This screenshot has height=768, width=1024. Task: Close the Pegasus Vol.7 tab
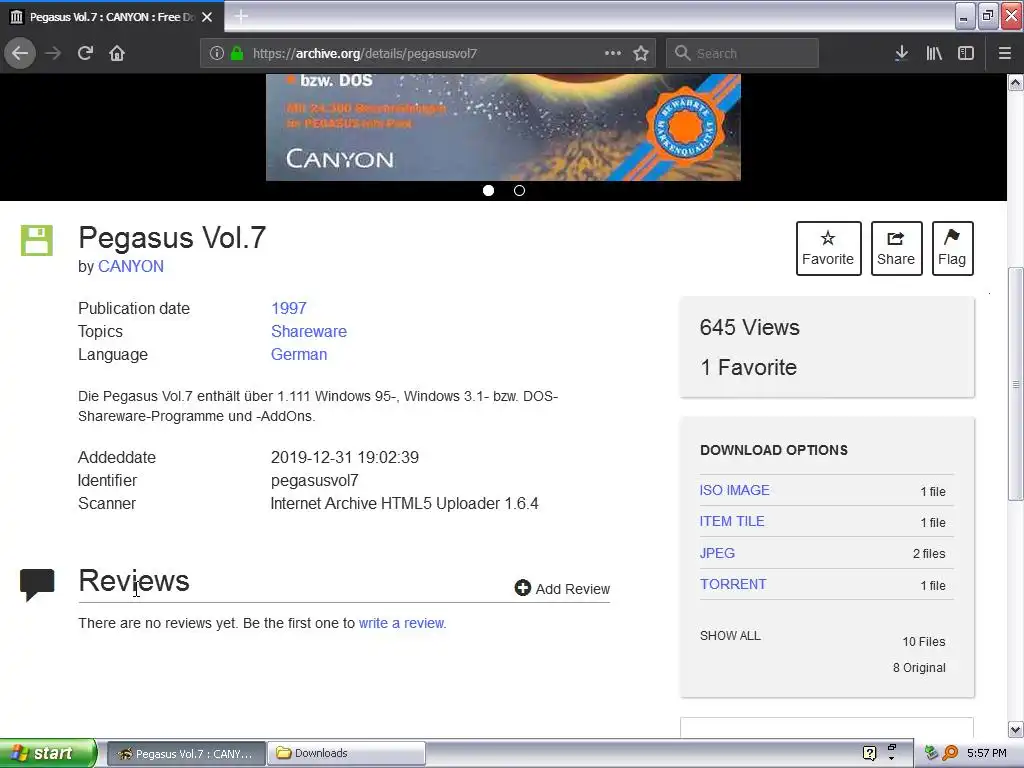tap(207, 17)
